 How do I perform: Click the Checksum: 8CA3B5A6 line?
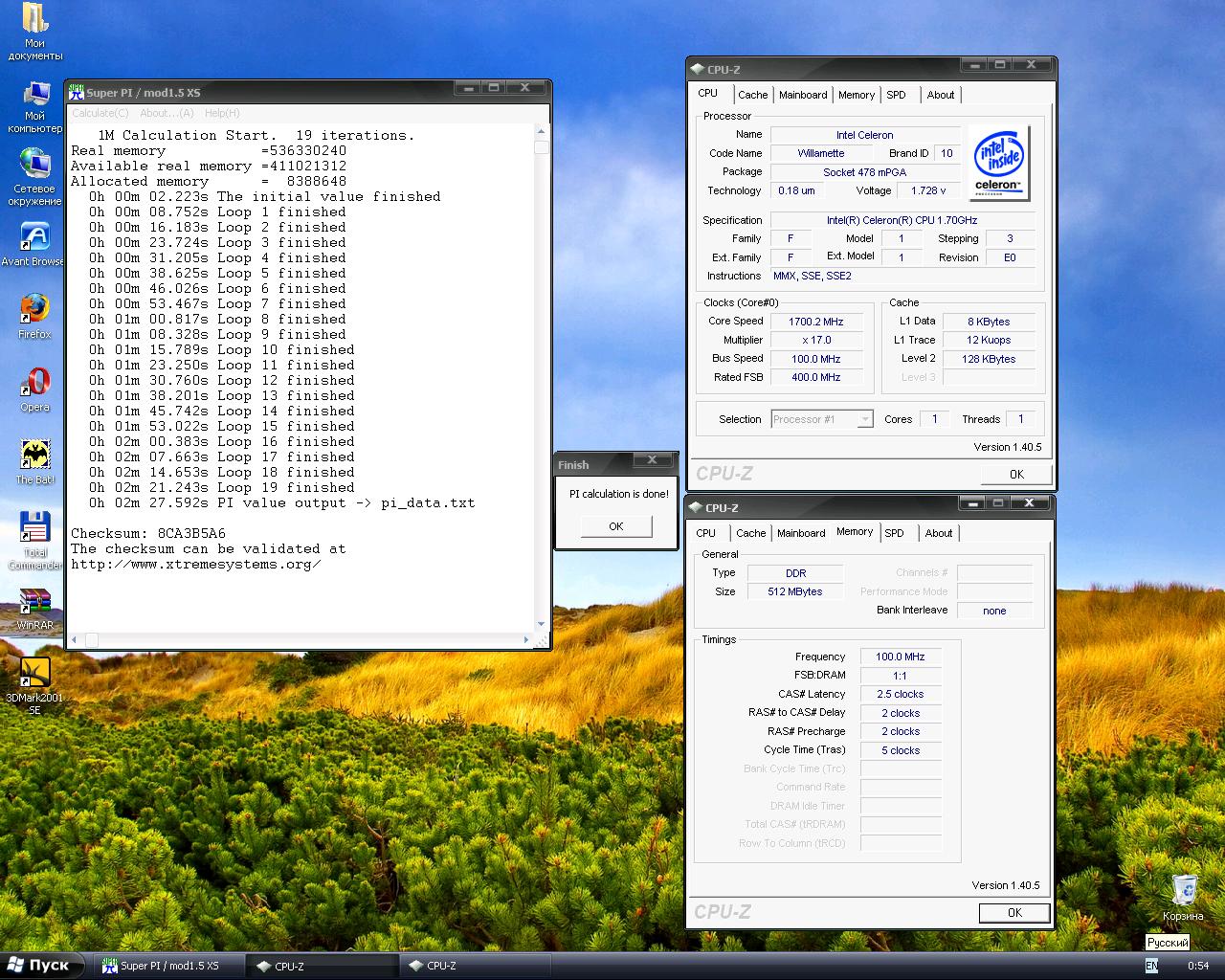pyautogui.click(x=148, y=533)
